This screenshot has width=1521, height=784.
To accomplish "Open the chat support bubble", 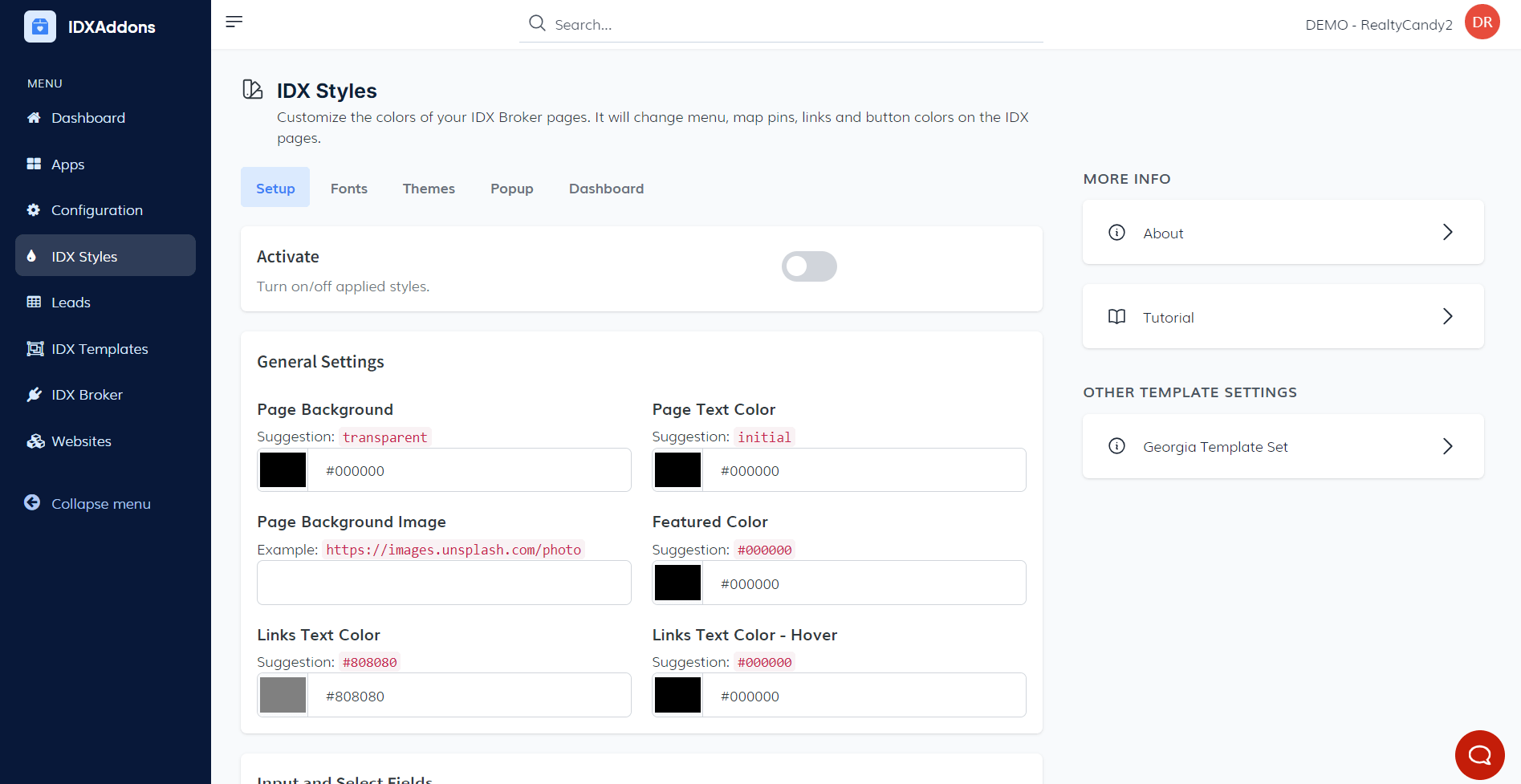I will point(1479,754).
